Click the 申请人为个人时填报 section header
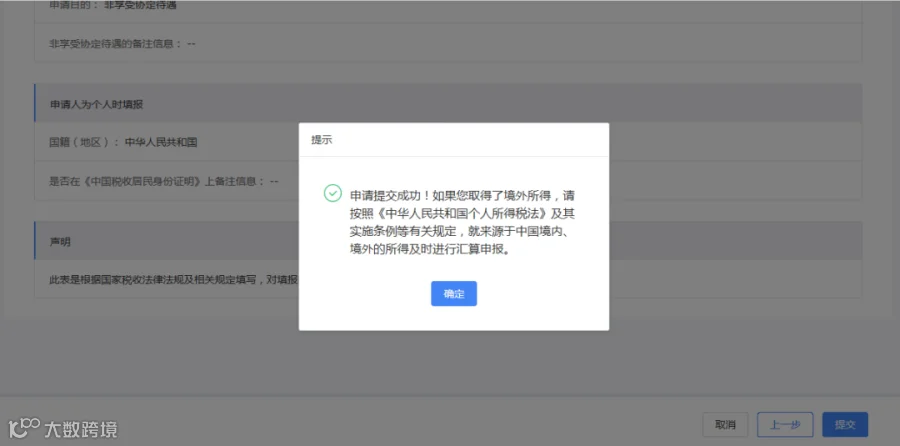This screenshot has height=446, width=900. (448, 103)
